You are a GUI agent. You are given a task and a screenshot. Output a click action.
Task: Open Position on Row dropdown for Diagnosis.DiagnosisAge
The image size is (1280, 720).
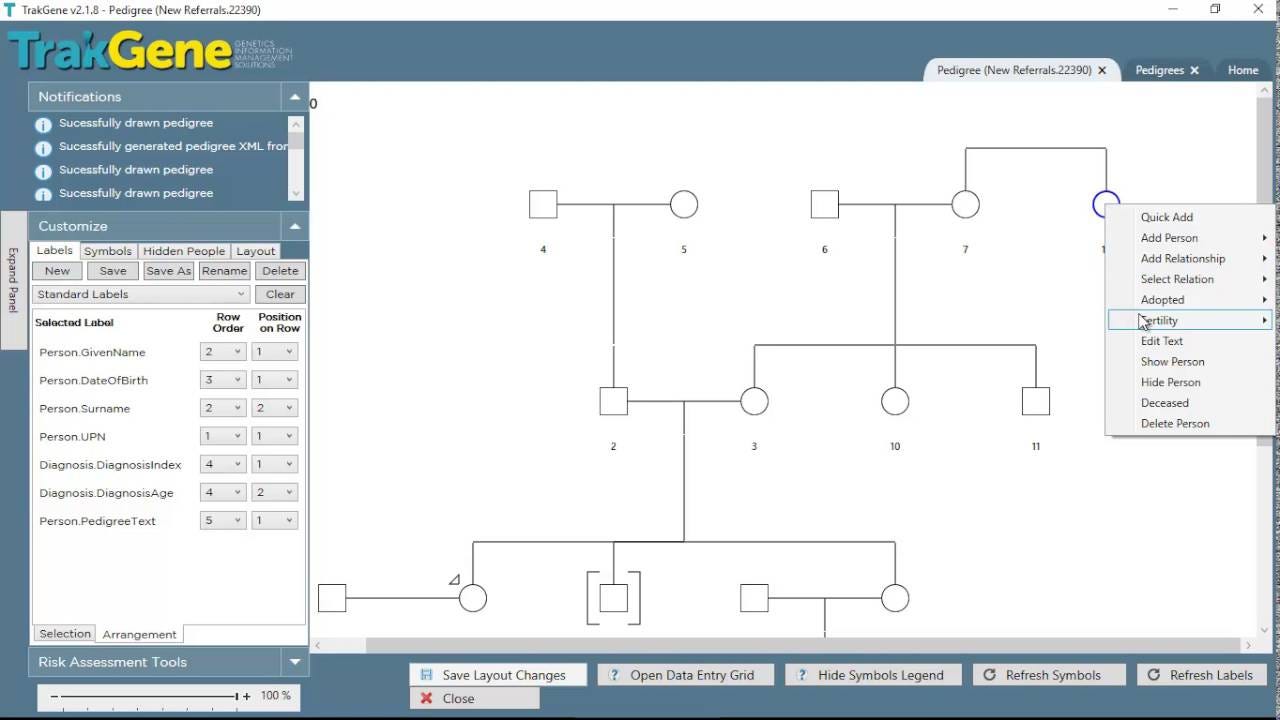(x=274, y=492)
